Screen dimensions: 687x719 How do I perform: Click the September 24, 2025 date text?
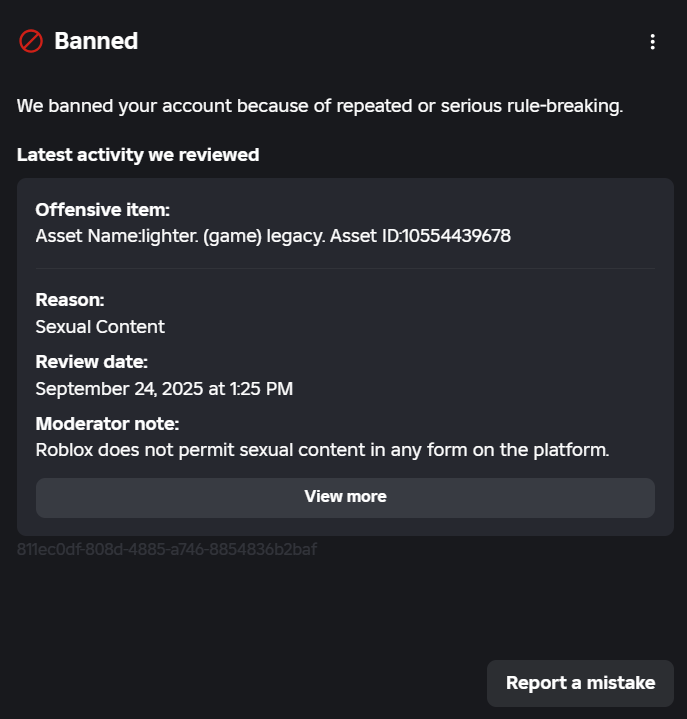tap(122, 389)
